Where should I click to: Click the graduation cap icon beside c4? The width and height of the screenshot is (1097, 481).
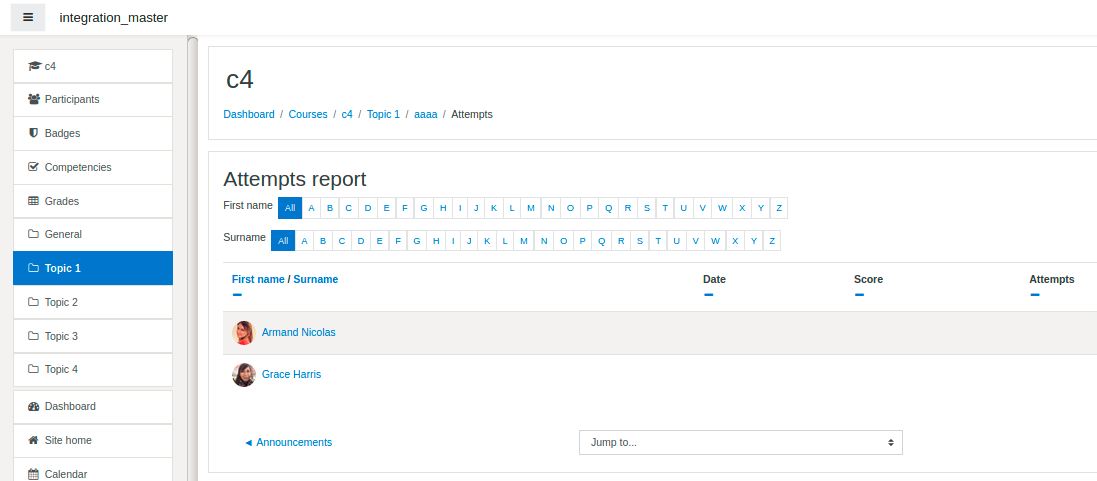point(34,66)
